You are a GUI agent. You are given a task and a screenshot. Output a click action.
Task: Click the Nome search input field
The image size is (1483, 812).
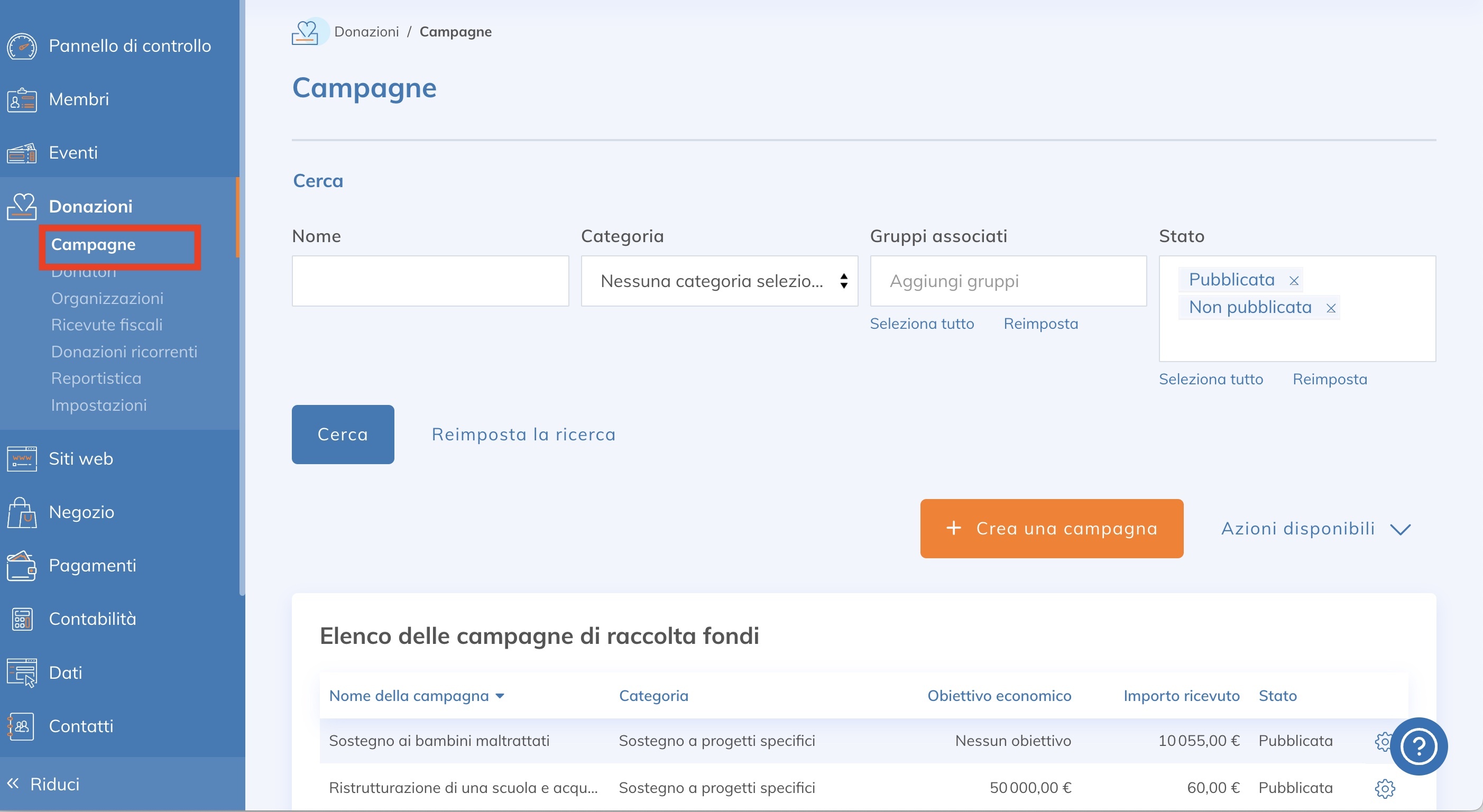(x=429, y=281)
